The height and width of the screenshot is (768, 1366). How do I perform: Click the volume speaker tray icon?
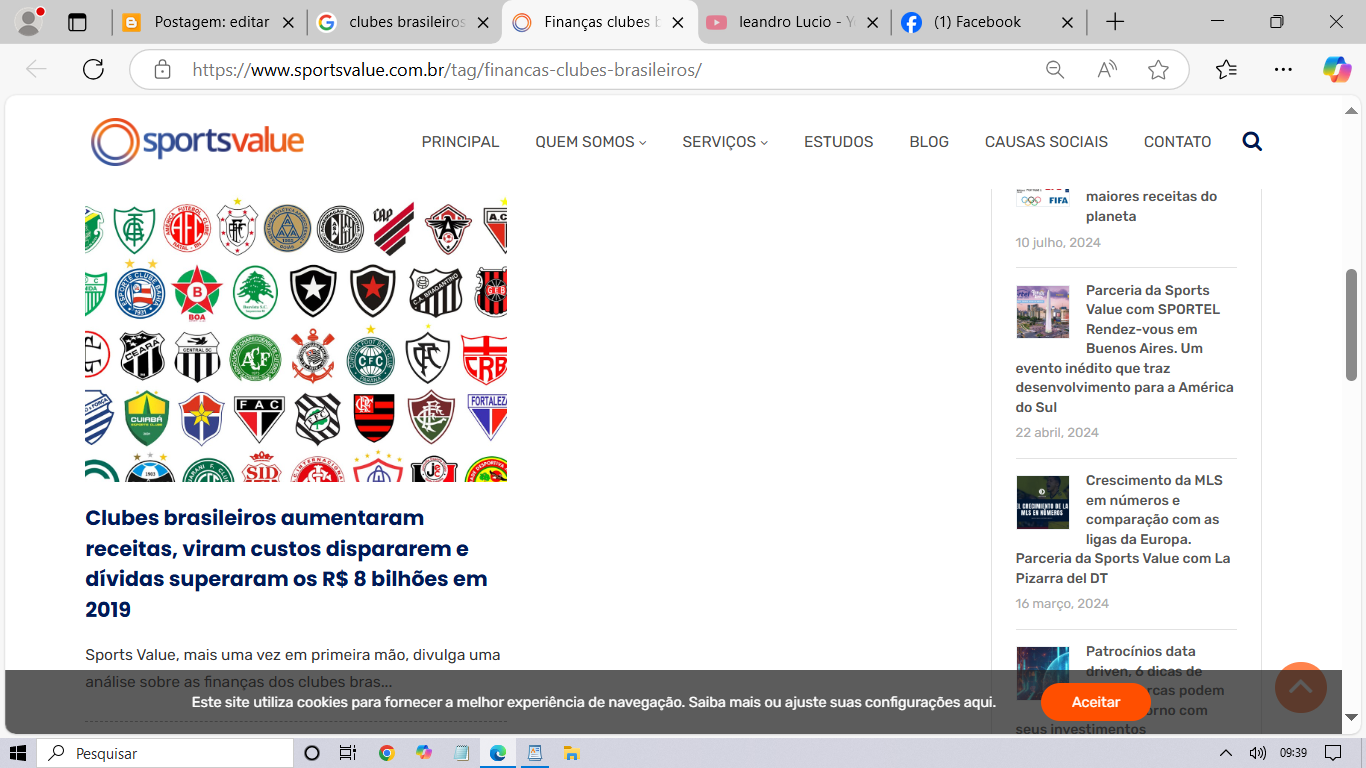[x=1257, y=753]
